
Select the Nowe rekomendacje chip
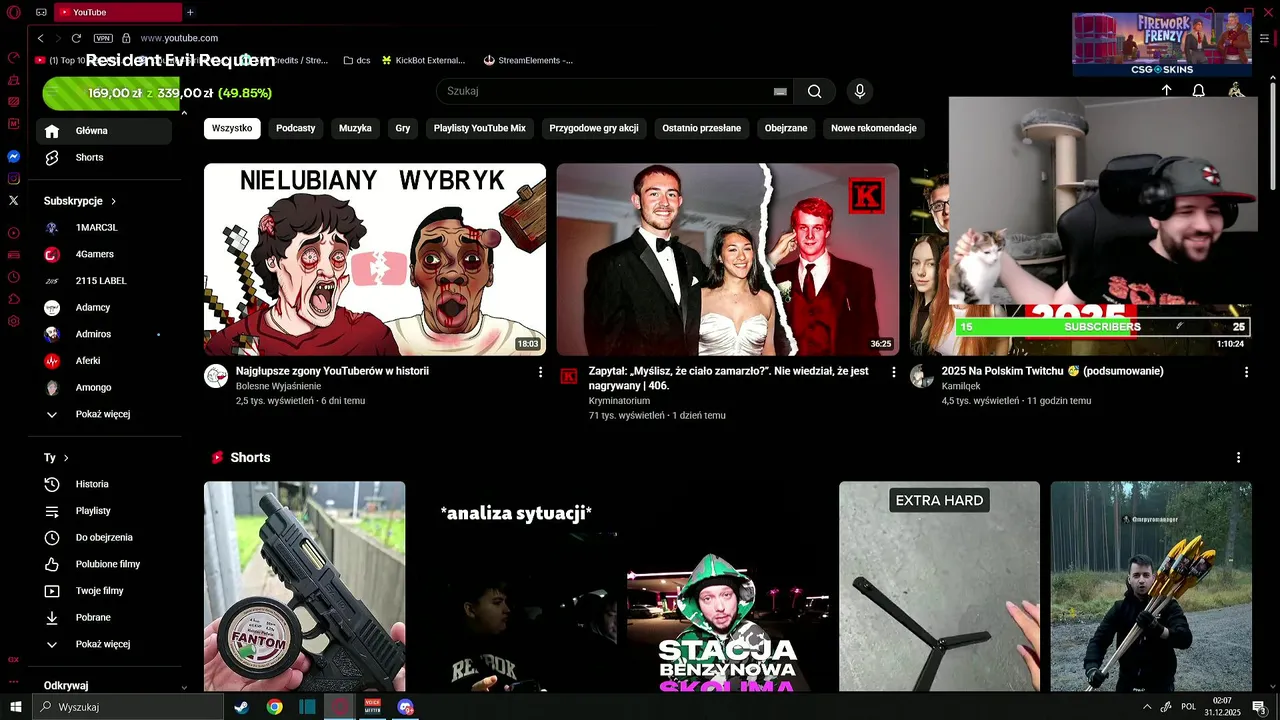[874, 128]
